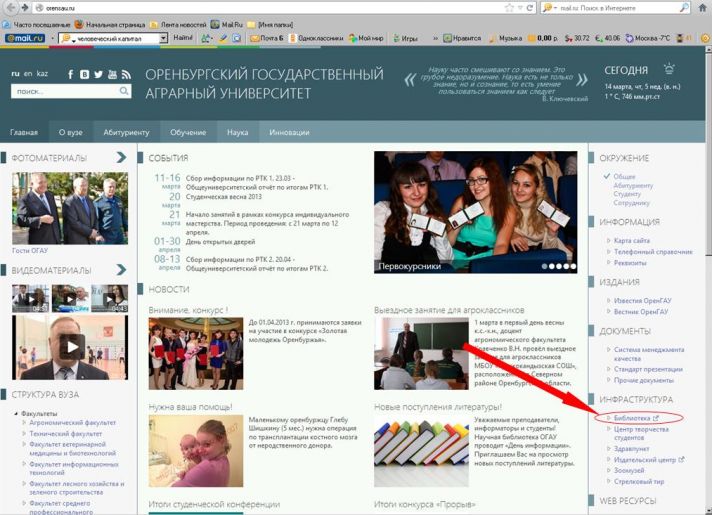Click the search magnifier in the browser search box
Image resolution: width=712 pixels, height=515 pixels.
click(x=683, y=8)
